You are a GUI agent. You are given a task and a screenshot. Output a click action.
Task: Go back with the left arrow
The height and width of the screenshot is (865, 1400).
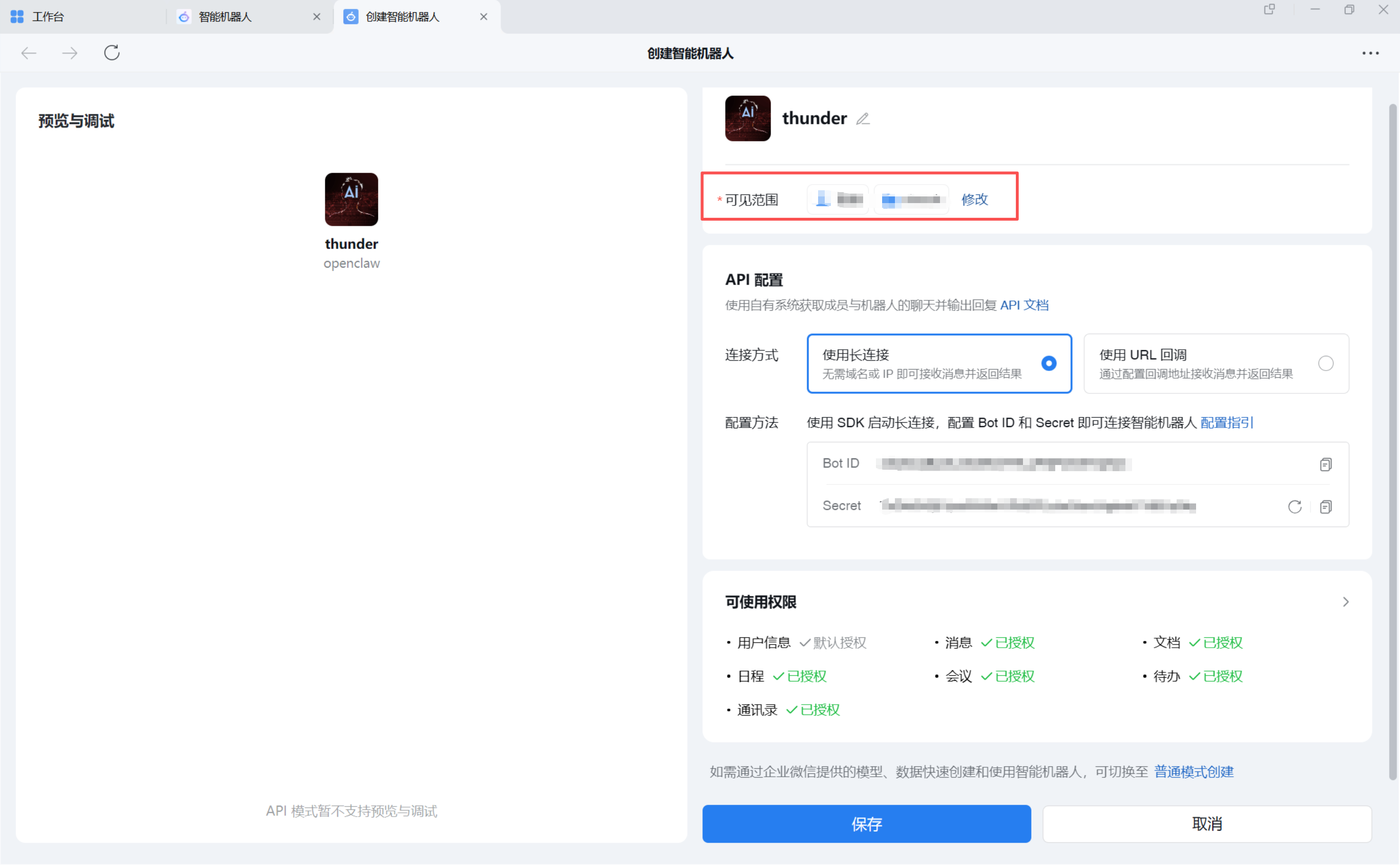pos(28,53)
